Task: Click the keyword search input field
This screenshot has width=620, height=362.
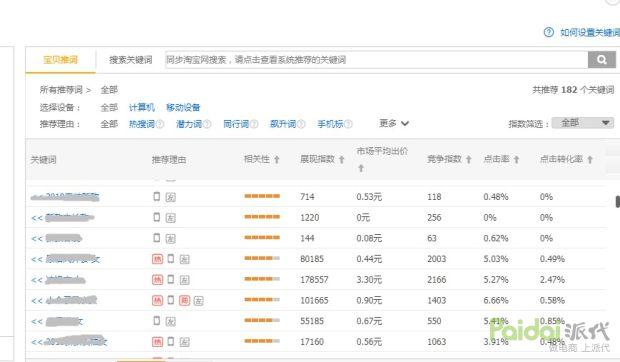Action: point(377,60)
